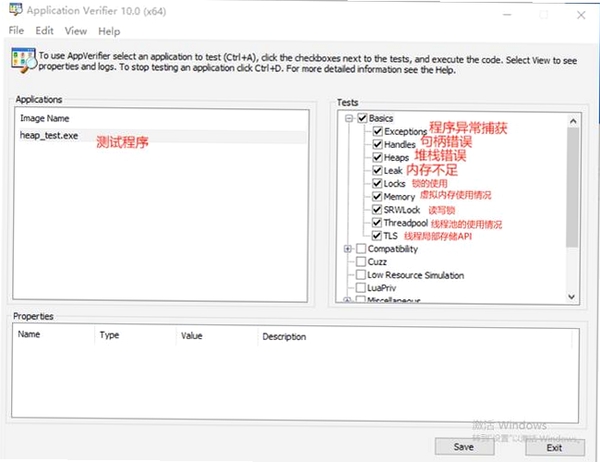Click the Tests list scrollbar thumb
This screenshot has height=462, width=600.
pyautogui.click(x=572, y=188)
